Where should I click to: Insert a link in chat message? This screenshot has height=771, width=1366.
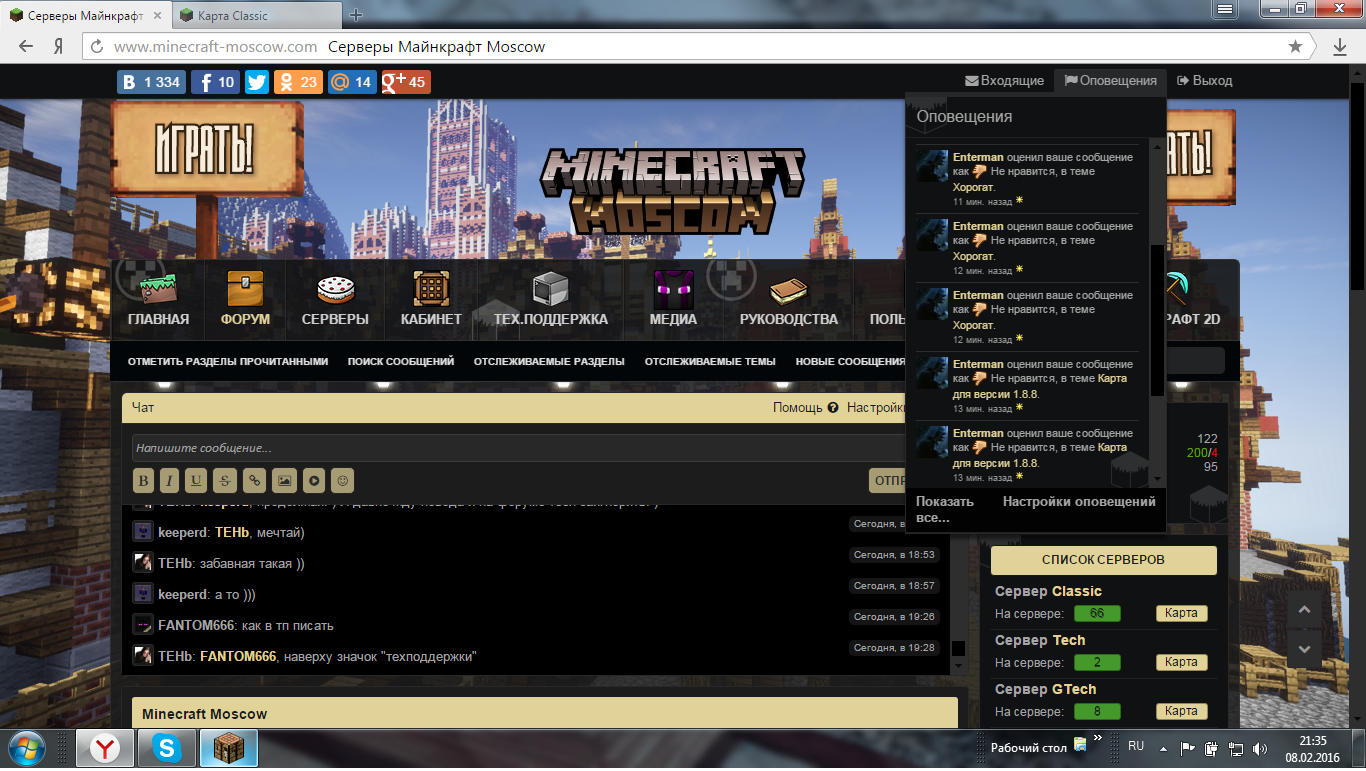pyautogui.click(x=255, y=481)
